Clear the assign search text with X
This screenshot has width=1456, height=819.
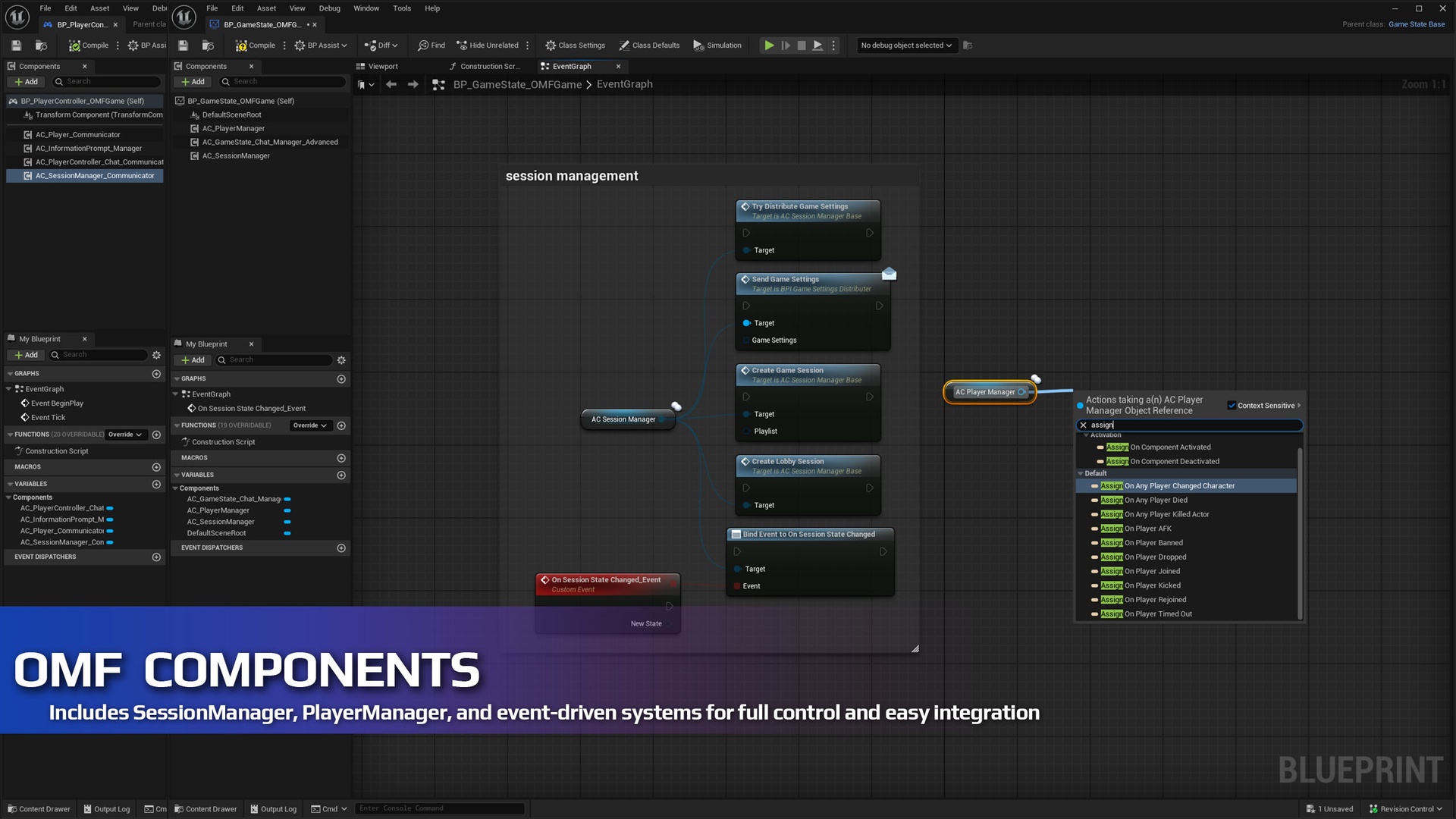tap(1083, 425)
